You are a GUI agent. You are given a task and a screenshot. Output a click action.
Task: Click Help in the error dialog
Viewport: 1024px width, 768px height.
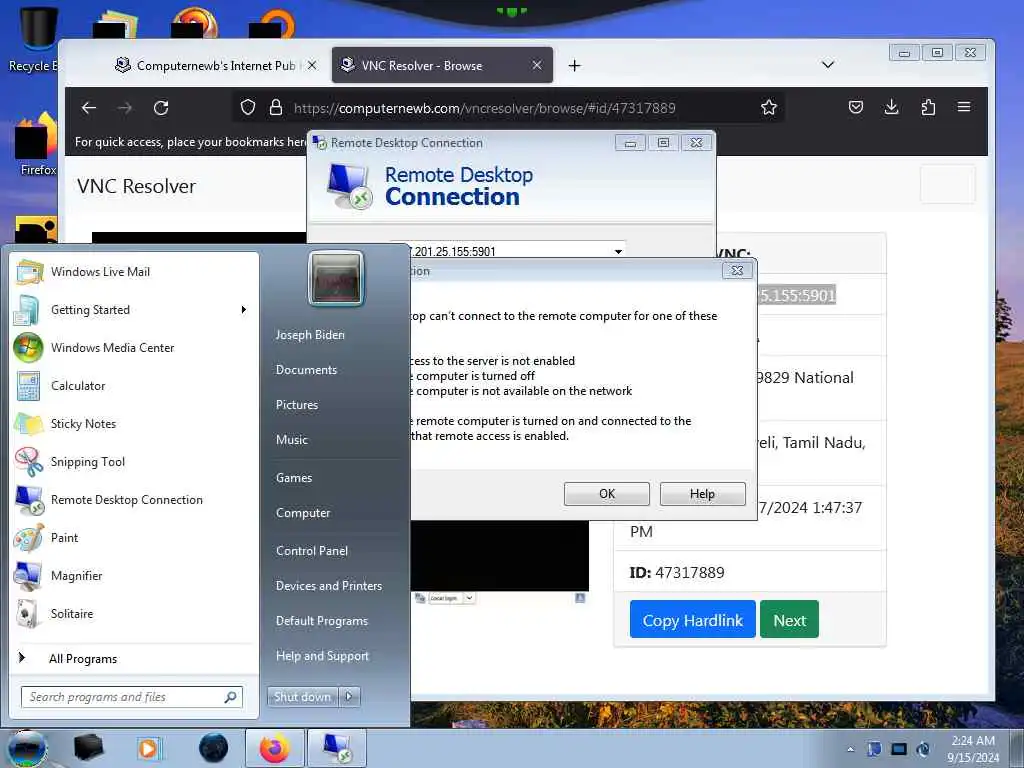(x=703, y=494)
